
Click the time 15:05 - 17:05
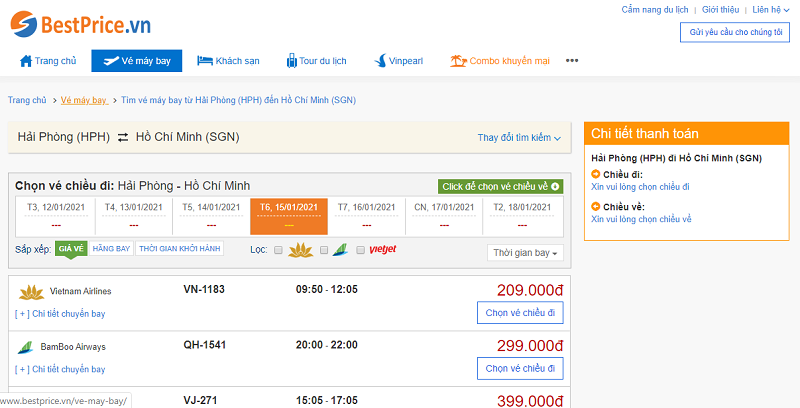point(327,401)
